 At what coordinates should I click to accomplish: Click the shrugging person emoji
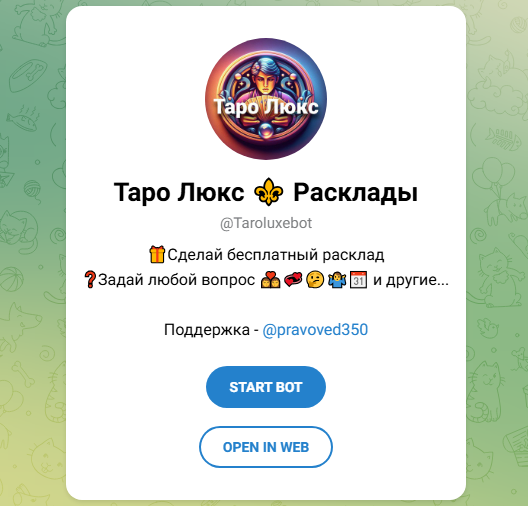pos(337,280)
